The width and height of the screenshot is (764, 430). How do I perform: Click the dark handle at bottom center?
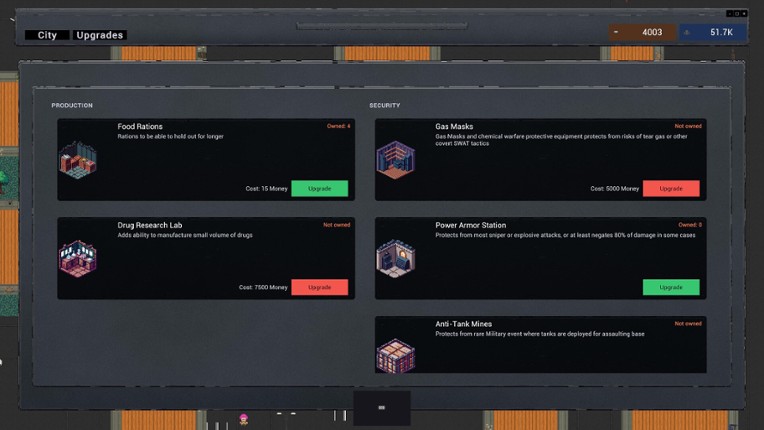[381, 408]
